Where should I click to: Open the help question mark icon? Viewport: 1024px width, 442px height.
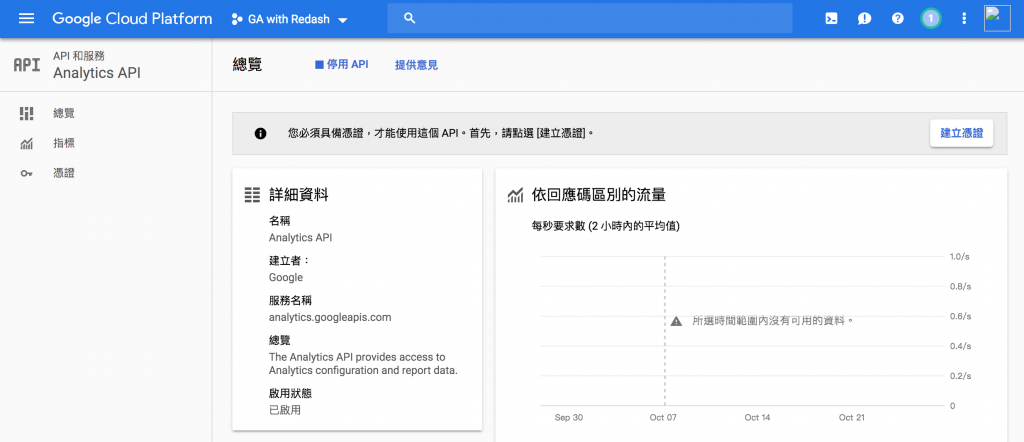(898, 18)
